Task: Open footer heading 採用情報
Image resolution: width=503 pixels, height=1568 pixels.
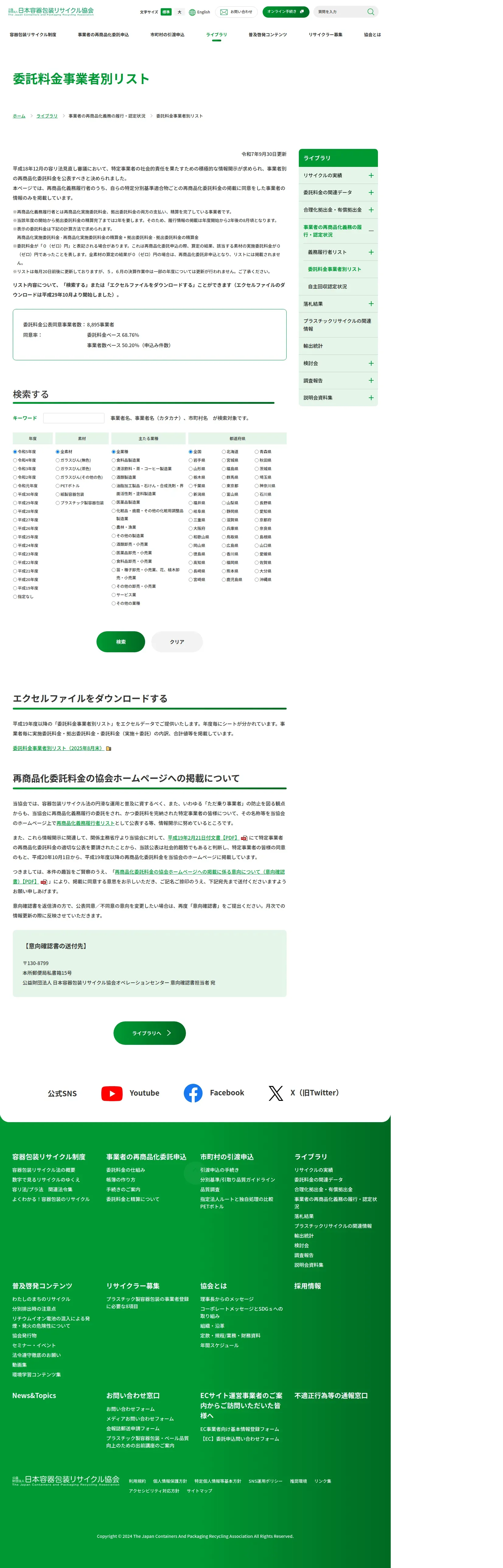Action: click(308, 1286)
